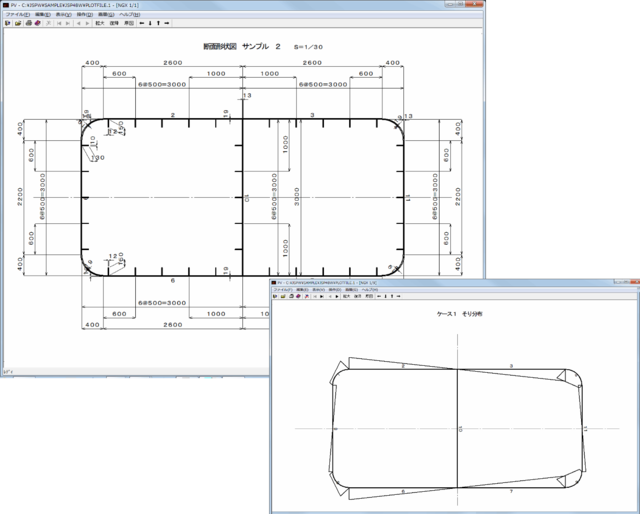
Task: Open the 操作(O) menu in main window
Action: (86, 14)
